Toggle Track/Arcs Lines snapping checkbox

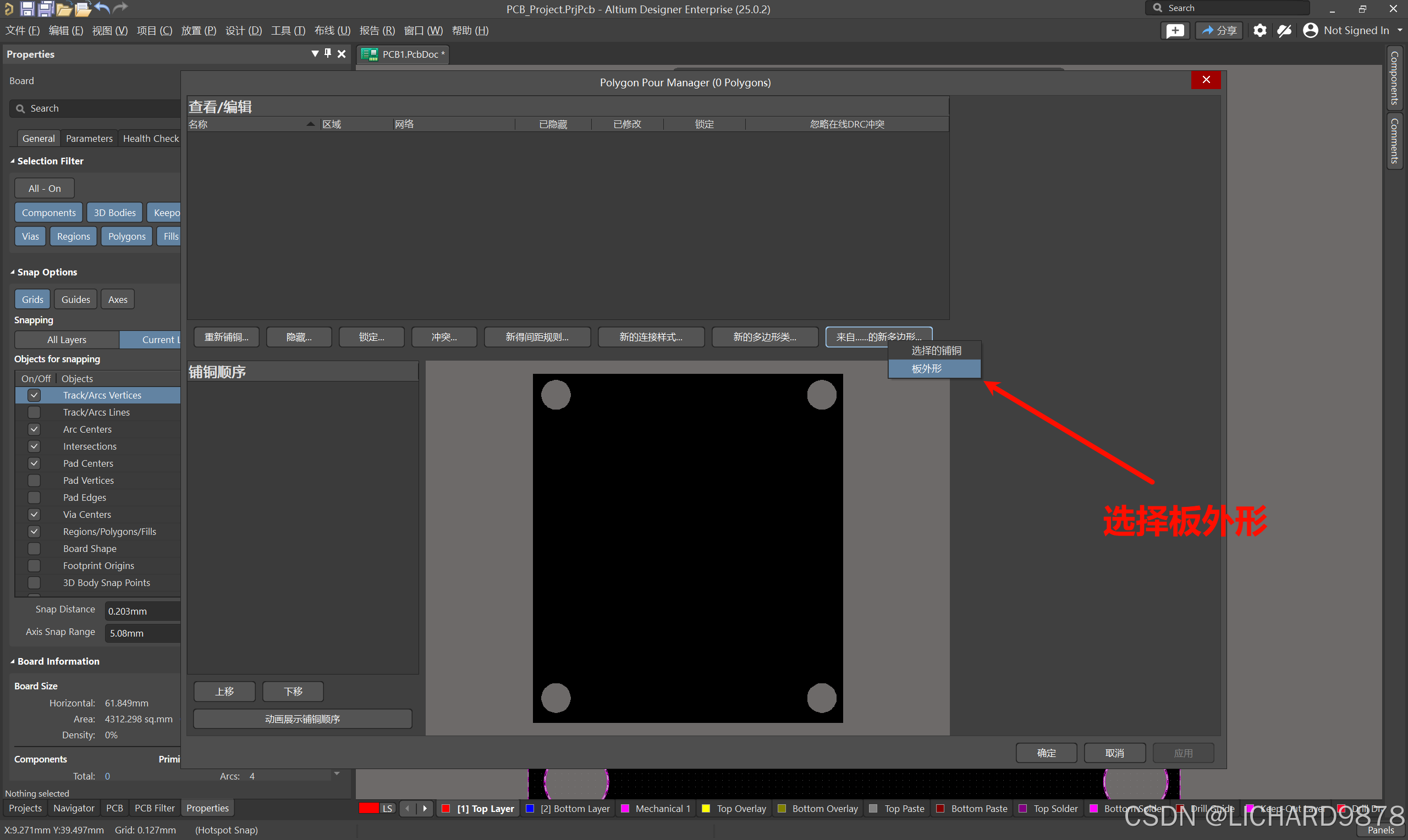click(x=34, y=412)
